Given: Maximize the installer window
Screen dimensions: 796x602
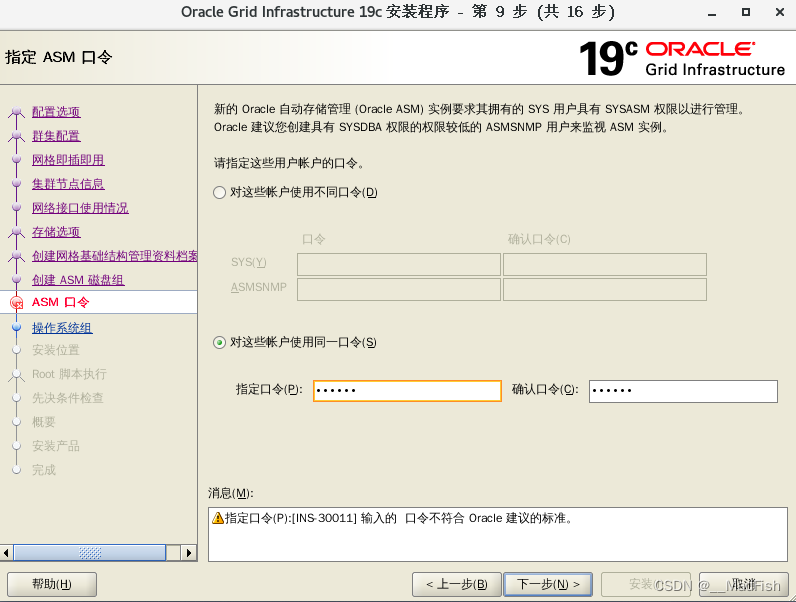Looking at the screenshot, I should click(x=746, y=12).
